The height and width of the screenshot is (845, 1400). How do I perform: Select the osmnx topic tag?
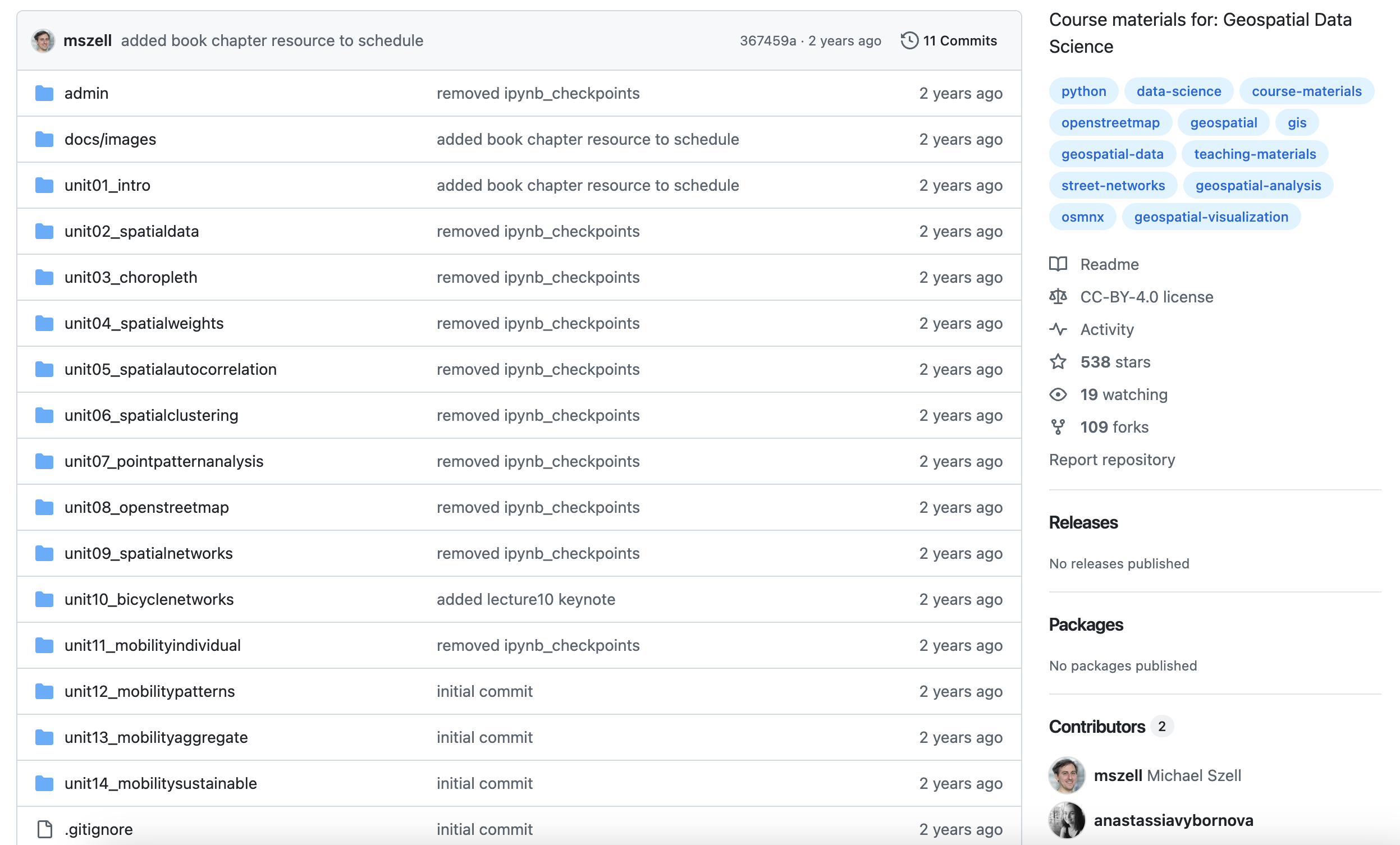[1082, 217]
